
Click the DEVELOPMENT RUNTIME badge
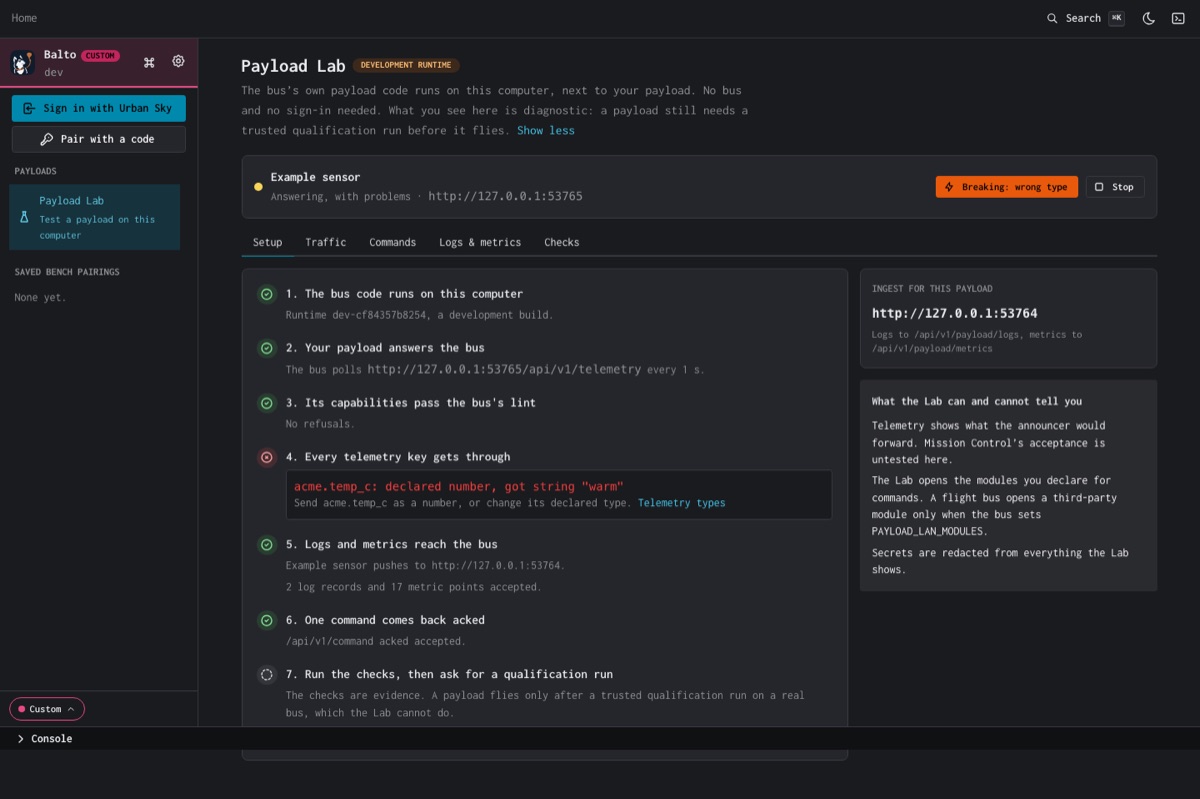point(406,65)
